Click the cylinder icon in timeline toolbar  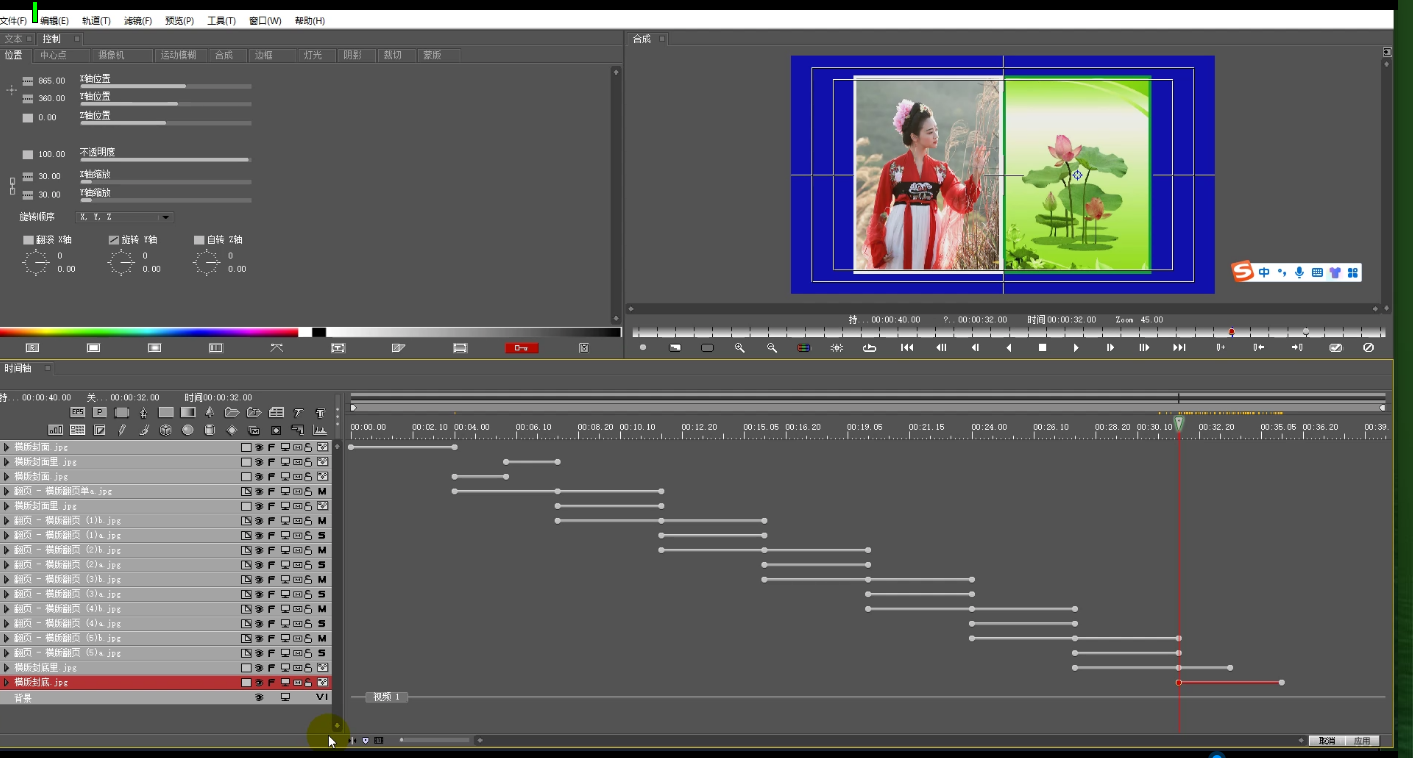coord(209,430)
